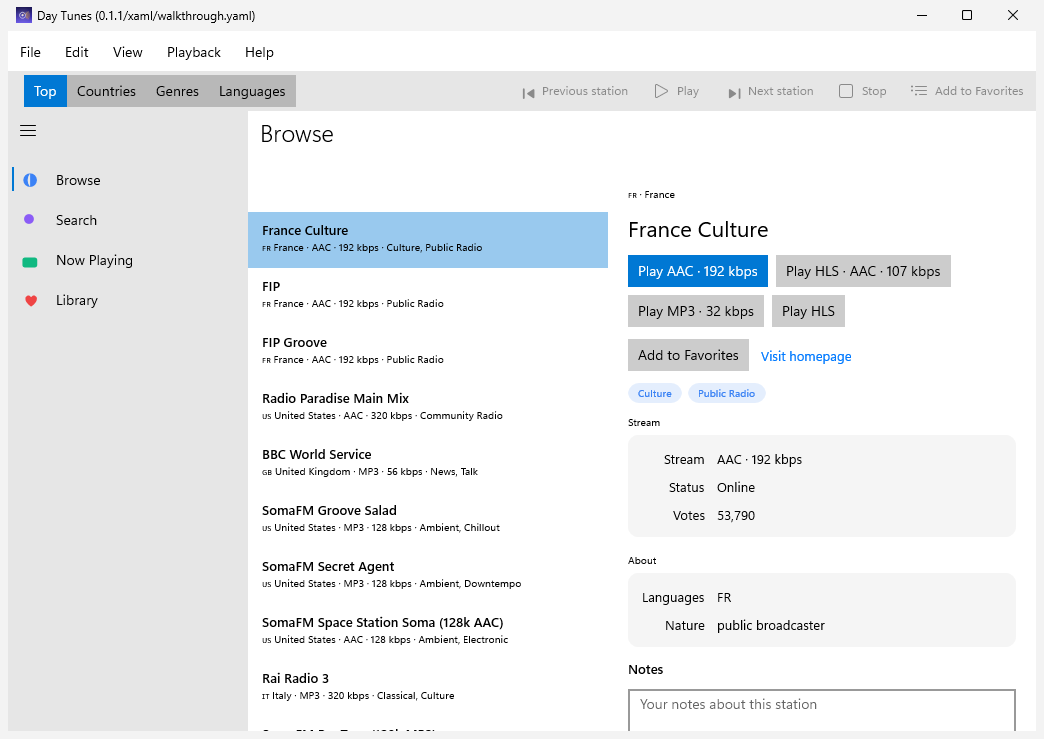Open the File menu
This screenshot has width=1044, height=739.
point(31,52)
